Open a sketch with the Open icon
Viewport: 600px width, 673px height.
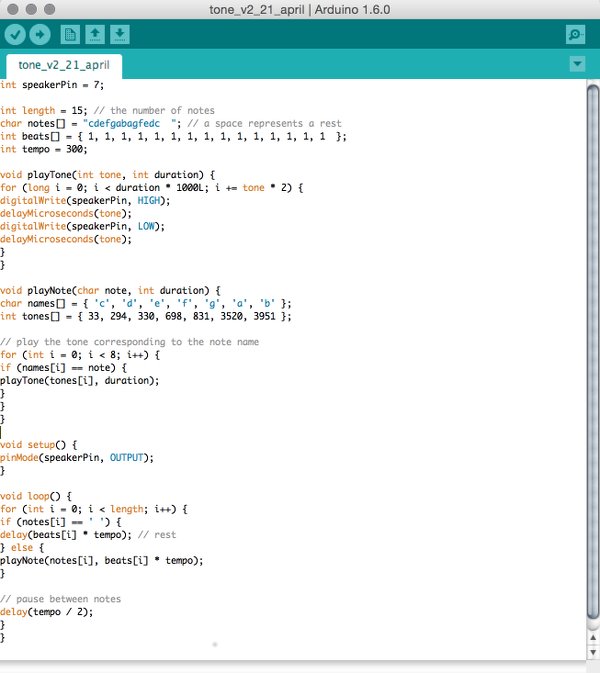coord(95,34)
